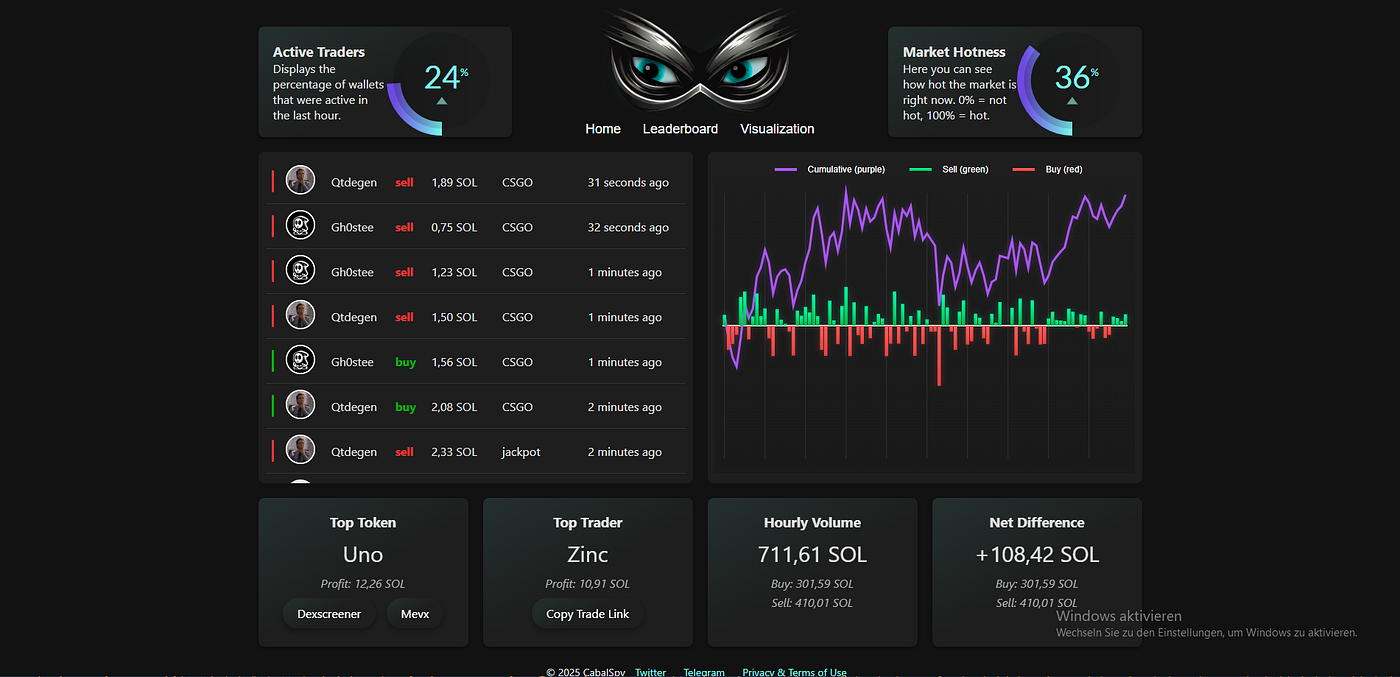Open the Home page
The height and width of the screenshot is (677, 1400).
point(603,129)
